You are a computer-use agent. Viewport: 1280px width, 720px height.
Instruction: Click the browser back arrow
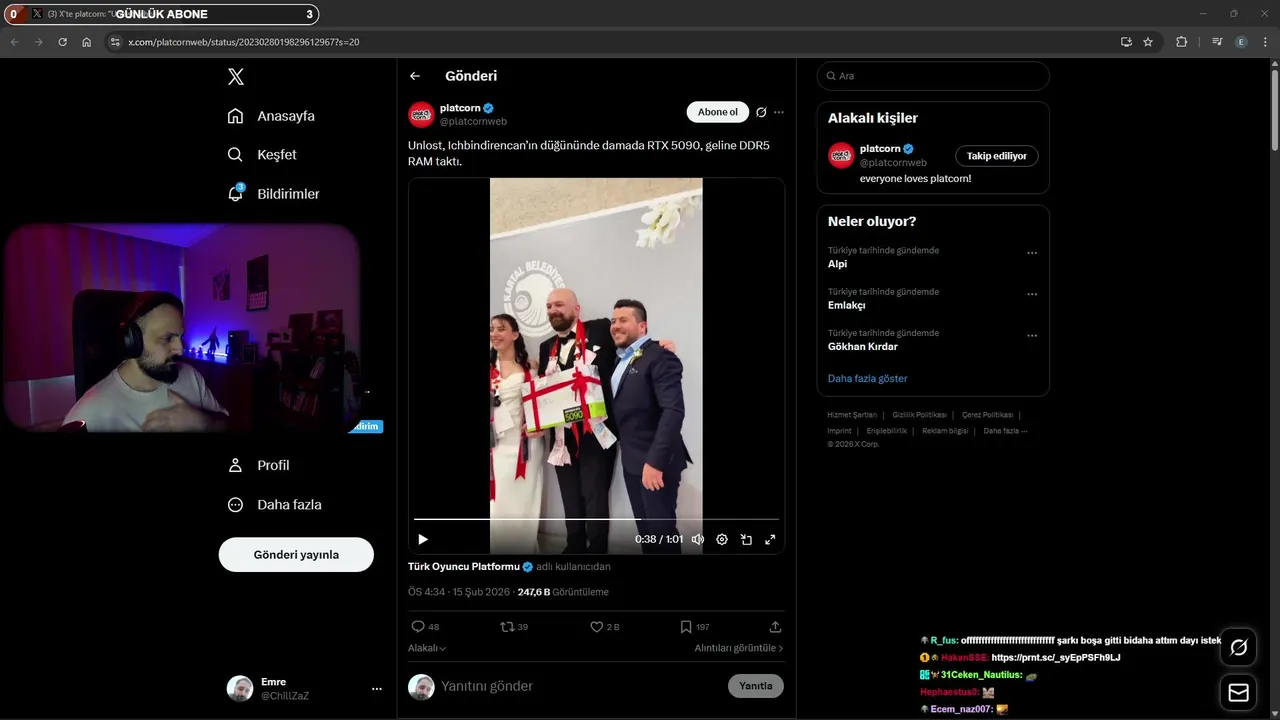pyautogui.click(x=15, y=42)
